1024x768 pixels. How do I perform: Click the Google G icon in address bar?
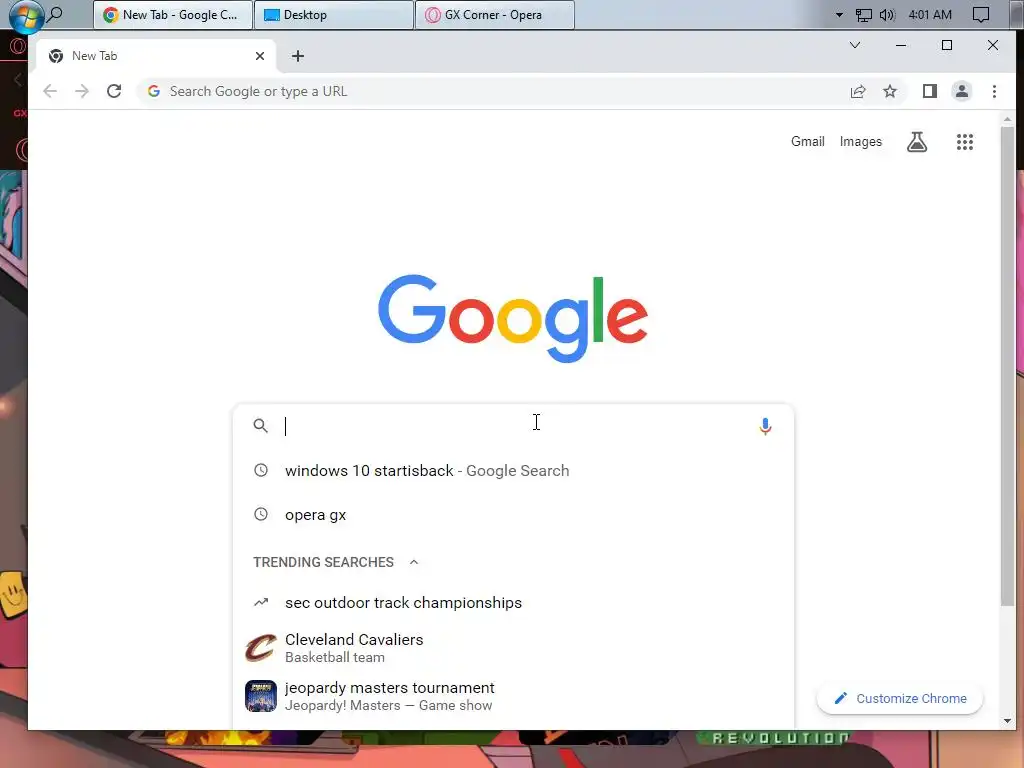(154, 91)
